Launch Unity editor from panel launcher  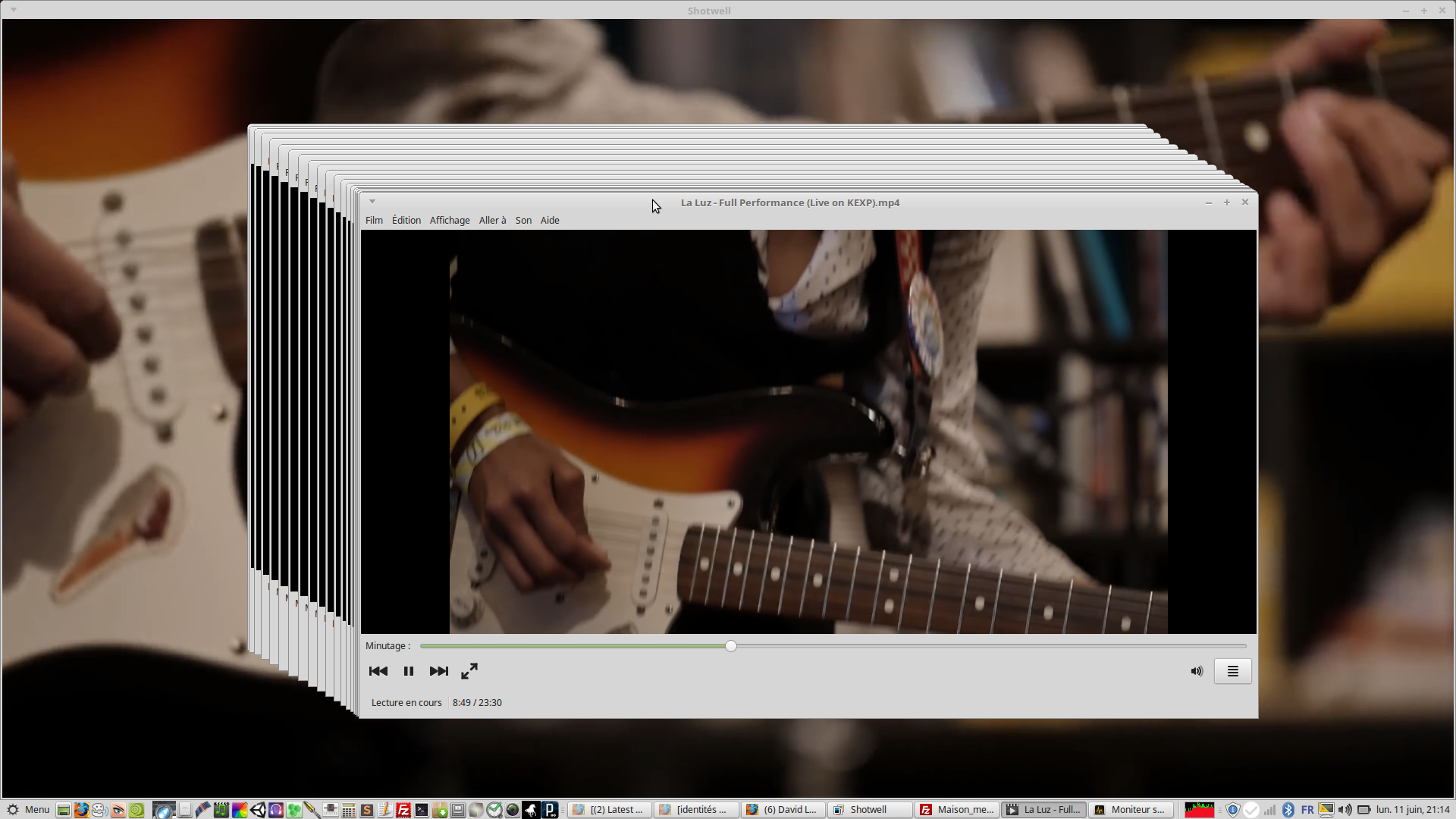(x=258, y=810)
